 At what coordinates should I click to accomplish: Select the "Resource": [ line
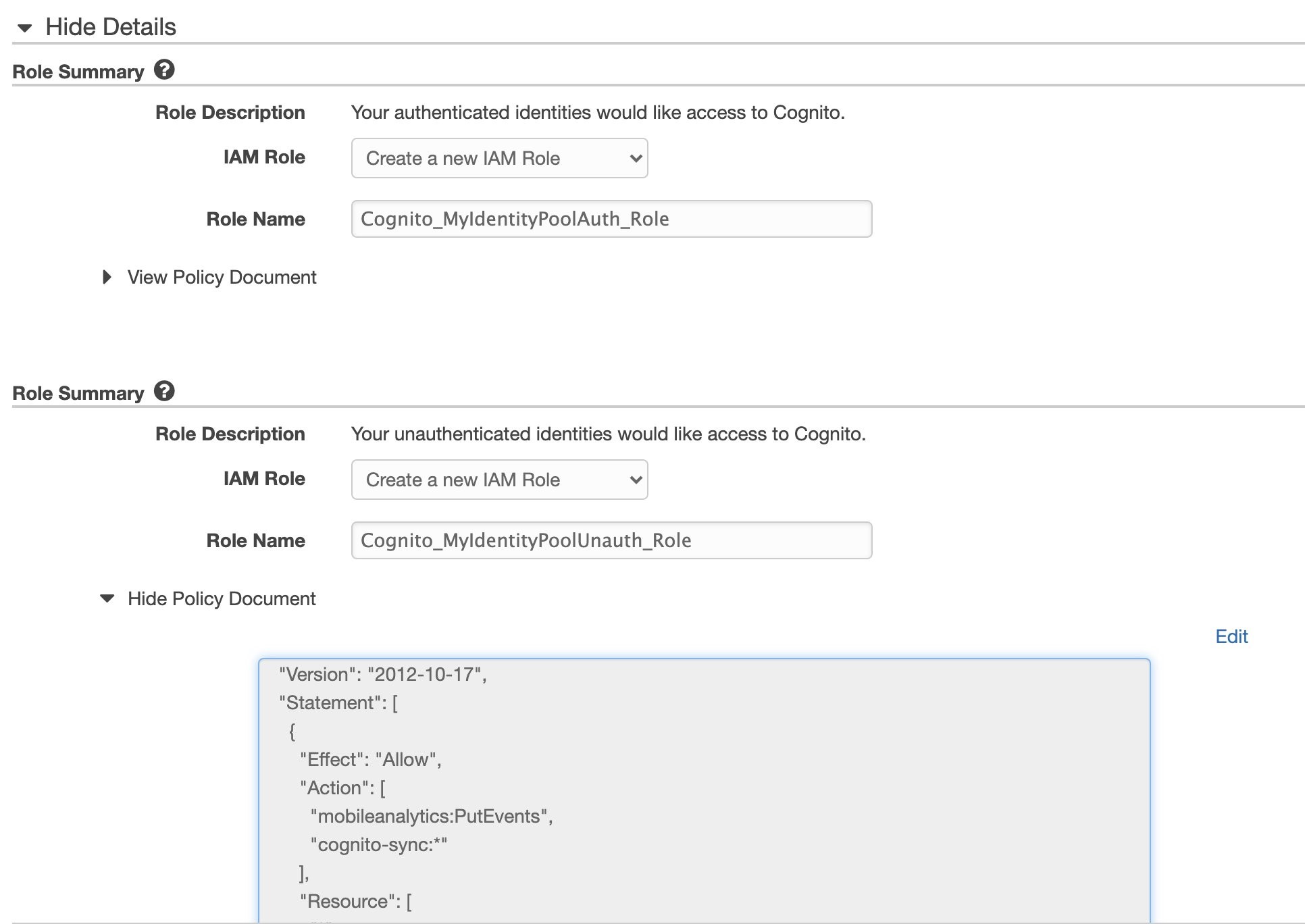point(356,901)
